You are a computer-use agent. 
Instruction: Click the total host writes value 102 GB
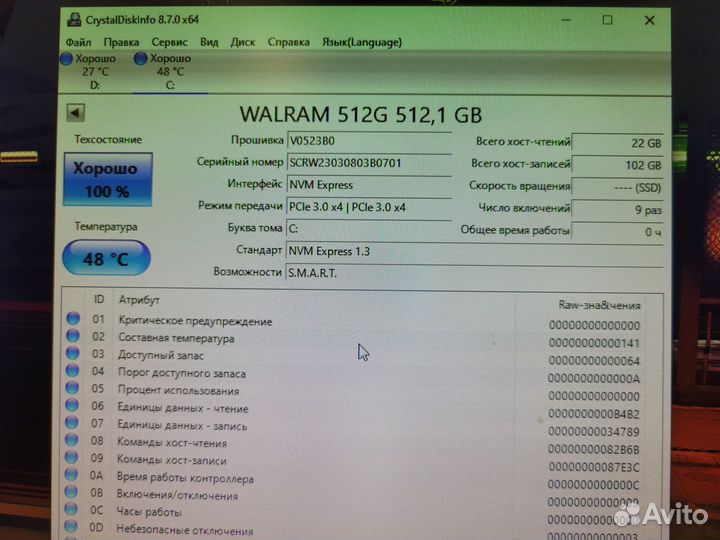(x=617, y=165)
